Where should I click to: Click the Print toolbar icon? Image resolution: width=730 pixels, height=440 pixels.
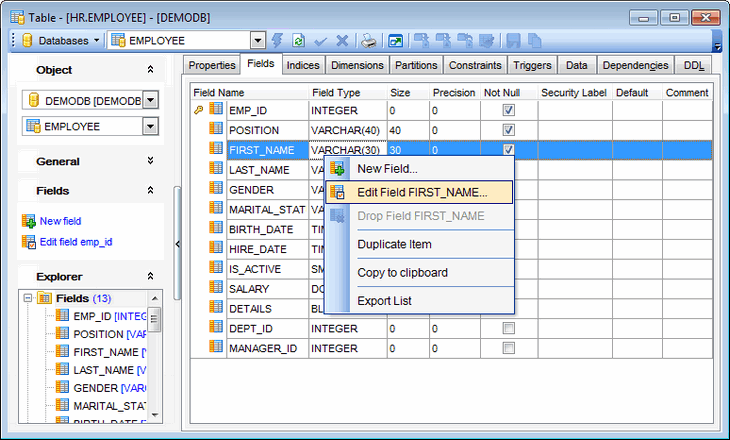point(369,41)
